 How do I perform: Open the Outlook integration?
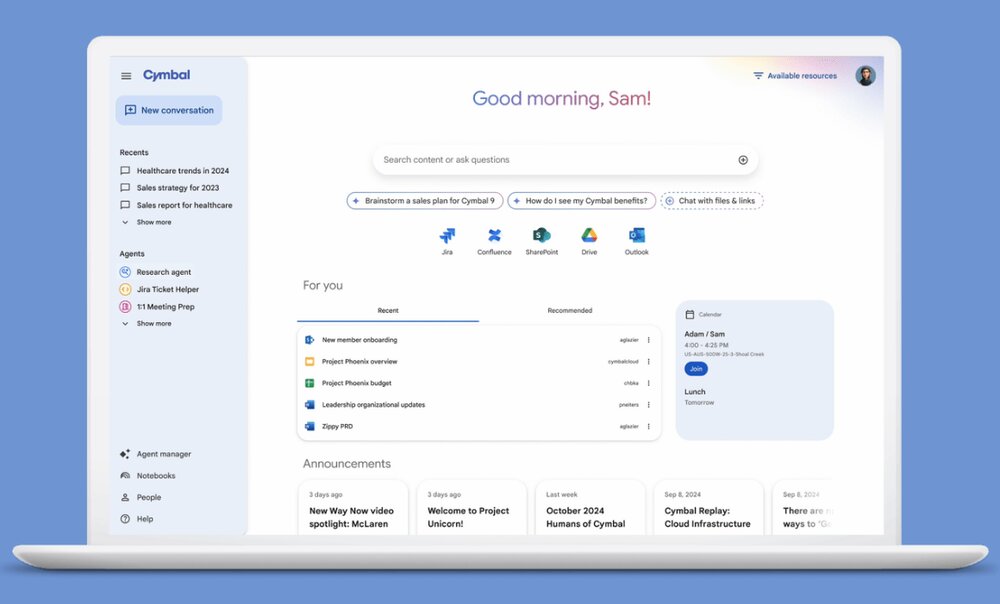[x=636, y=238]
